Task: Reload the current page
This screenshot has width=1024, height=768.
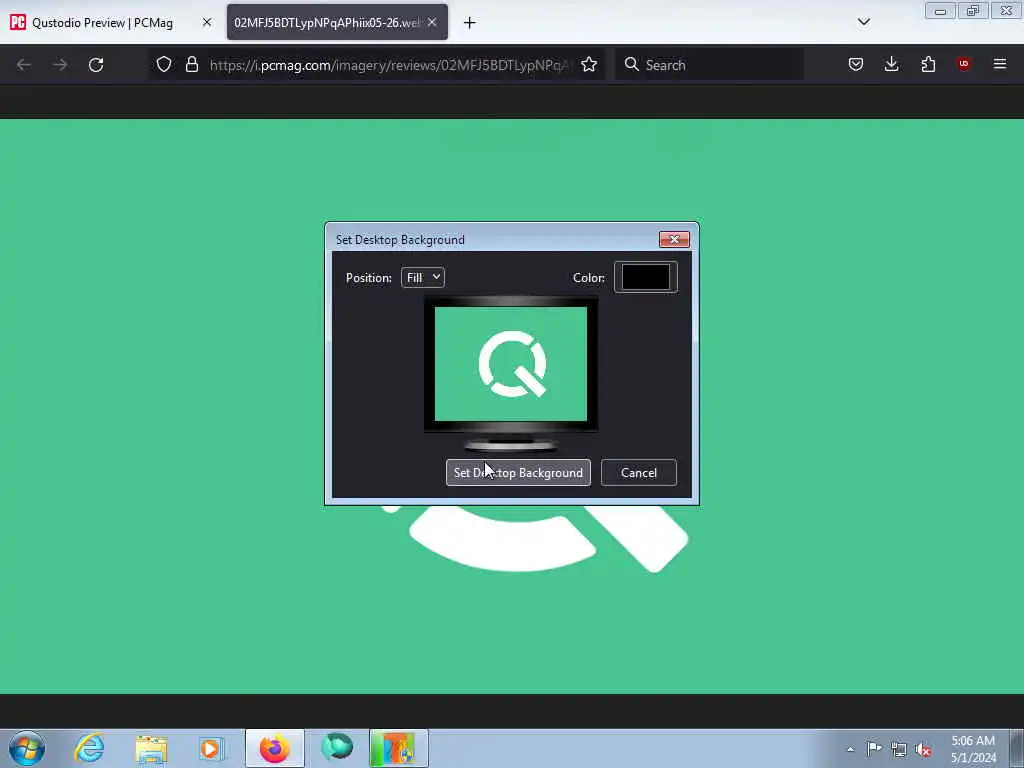Action: click(x=96, y=65)
